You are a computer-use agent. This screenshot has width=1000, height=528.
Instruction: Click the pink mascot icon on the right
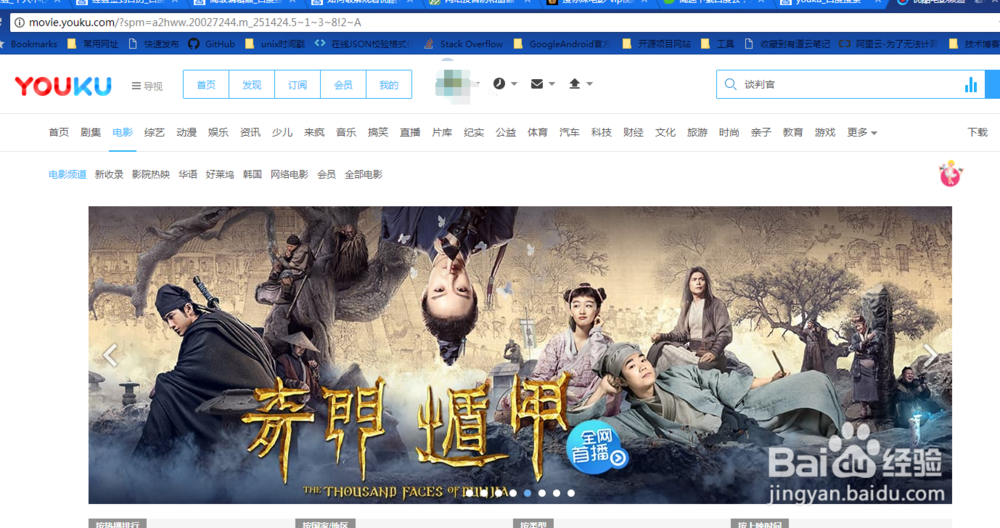950,173
